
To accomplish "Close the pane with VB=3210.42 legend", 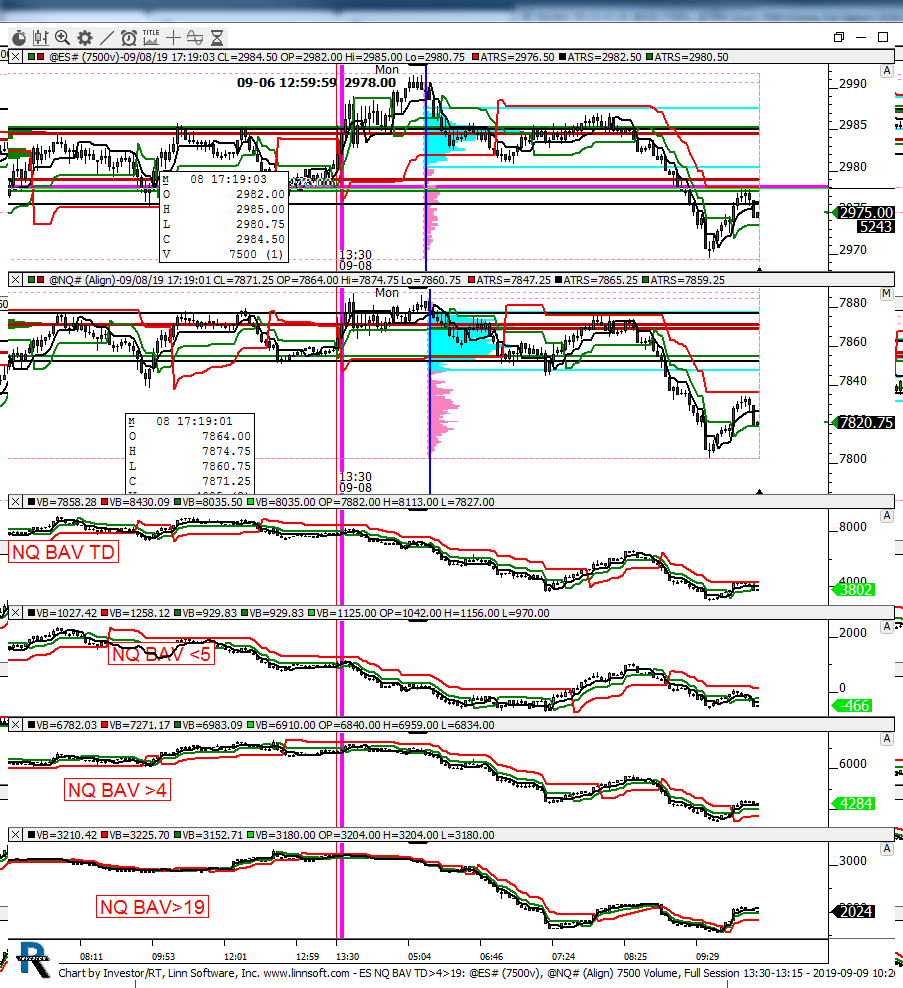I will [x=15, y=835].
